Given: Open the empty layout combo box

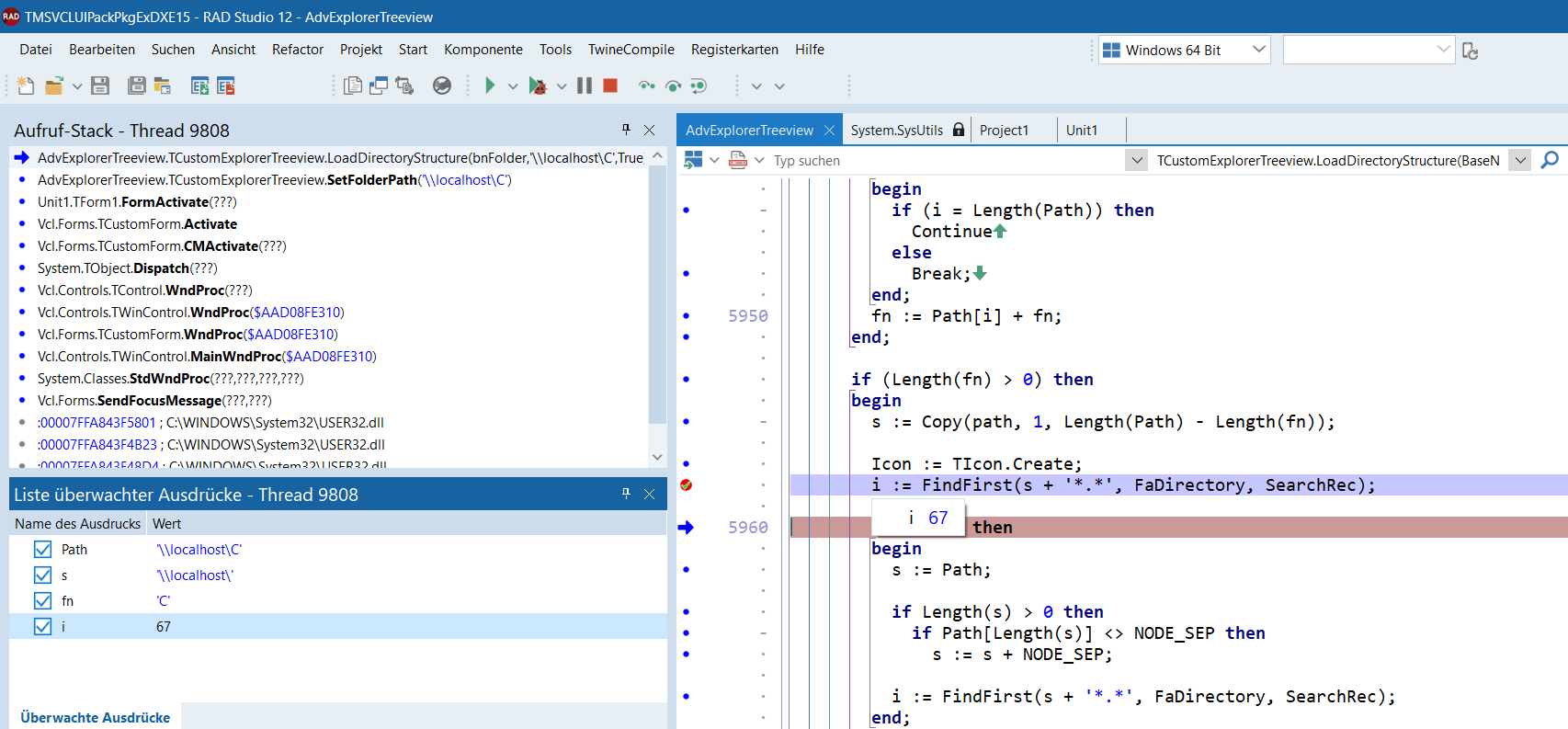Looking at the screenshot, I should point(1369,50).
